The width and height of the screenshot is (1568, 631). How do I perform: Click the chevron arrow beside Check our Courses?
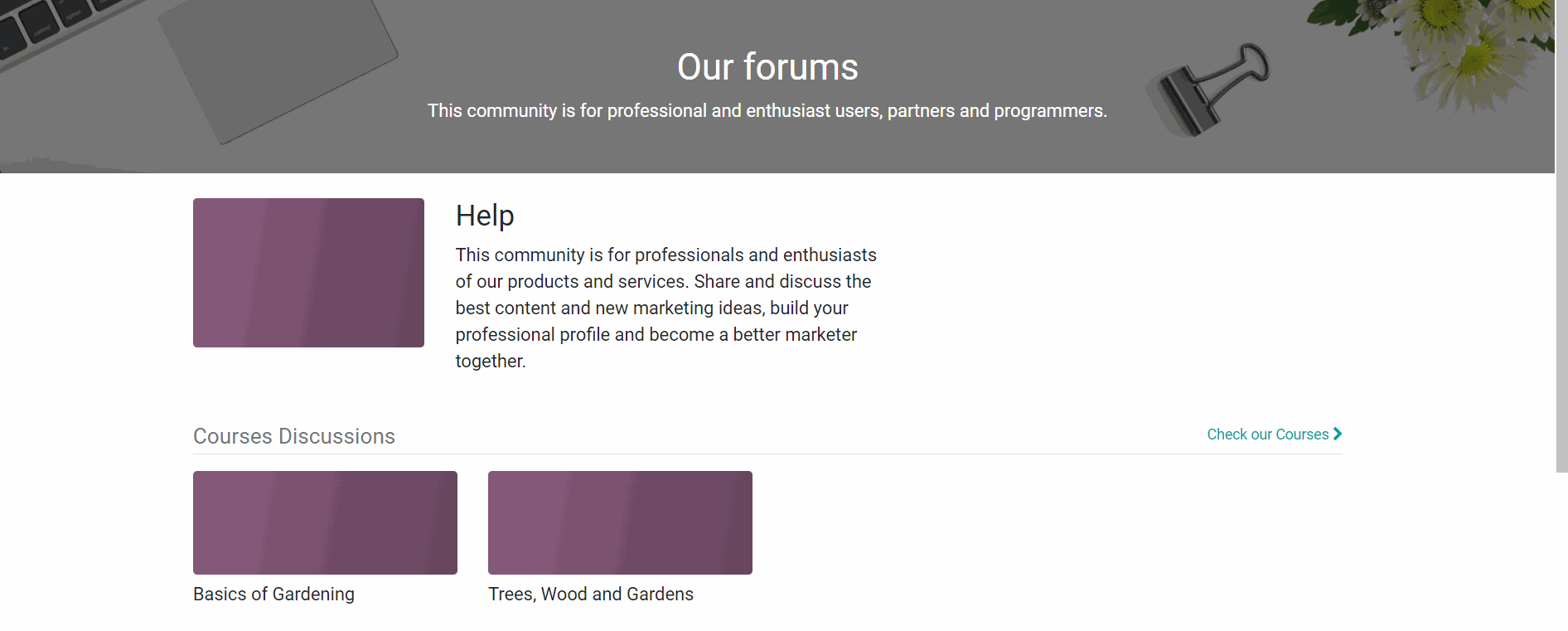1337,434
